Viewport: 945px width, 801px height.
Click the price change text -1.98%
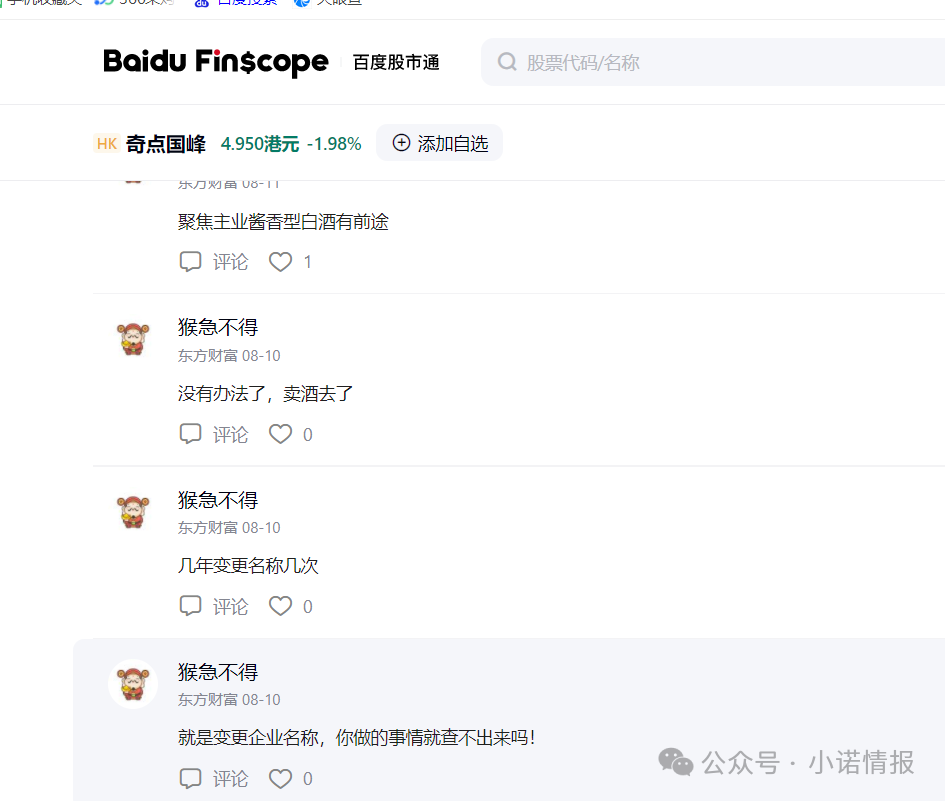[336, 143]
